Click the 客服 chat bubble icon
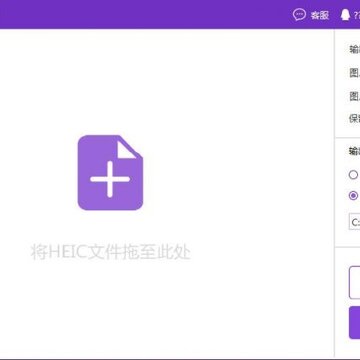The image size is (360, 360). click(299, 15)
